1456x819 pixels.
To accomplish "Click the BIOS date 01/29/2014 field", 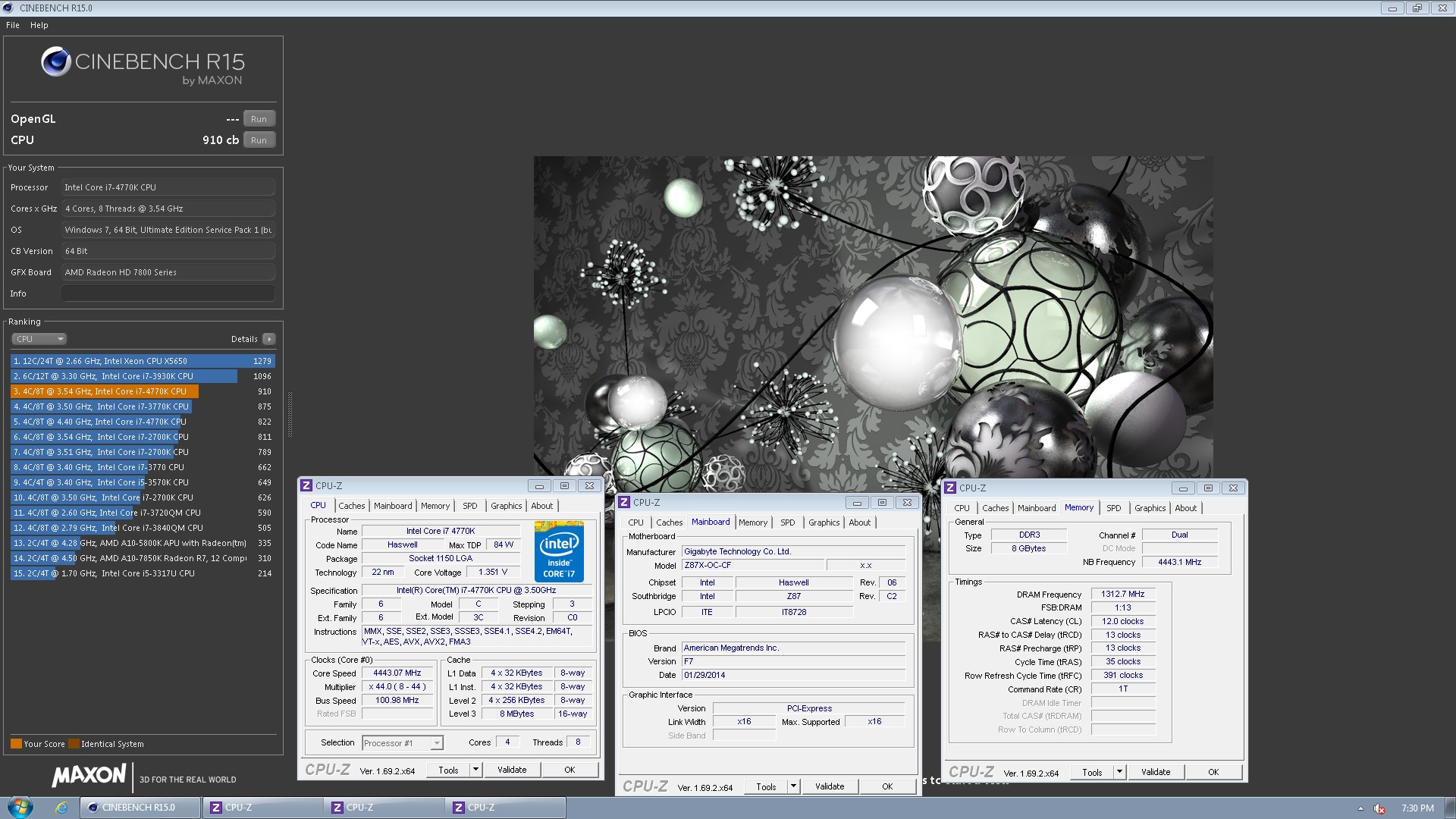I will (793, 675).
